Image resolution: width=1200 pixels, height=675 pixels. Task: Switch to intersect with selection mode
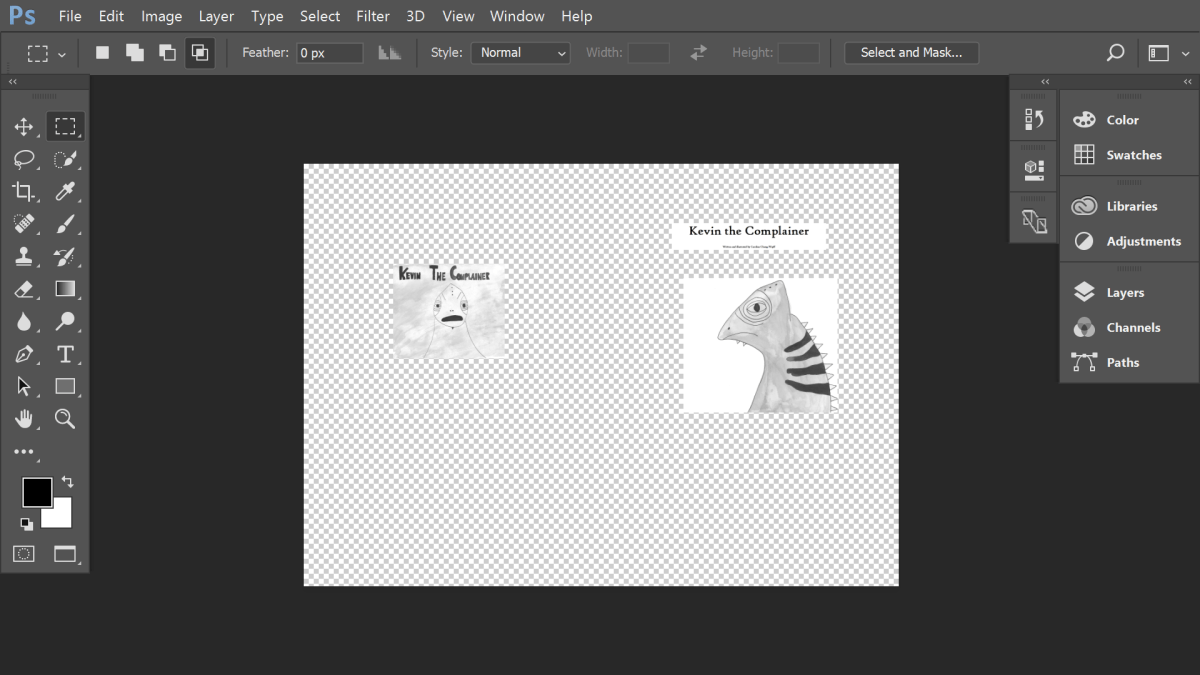point(199,52)
